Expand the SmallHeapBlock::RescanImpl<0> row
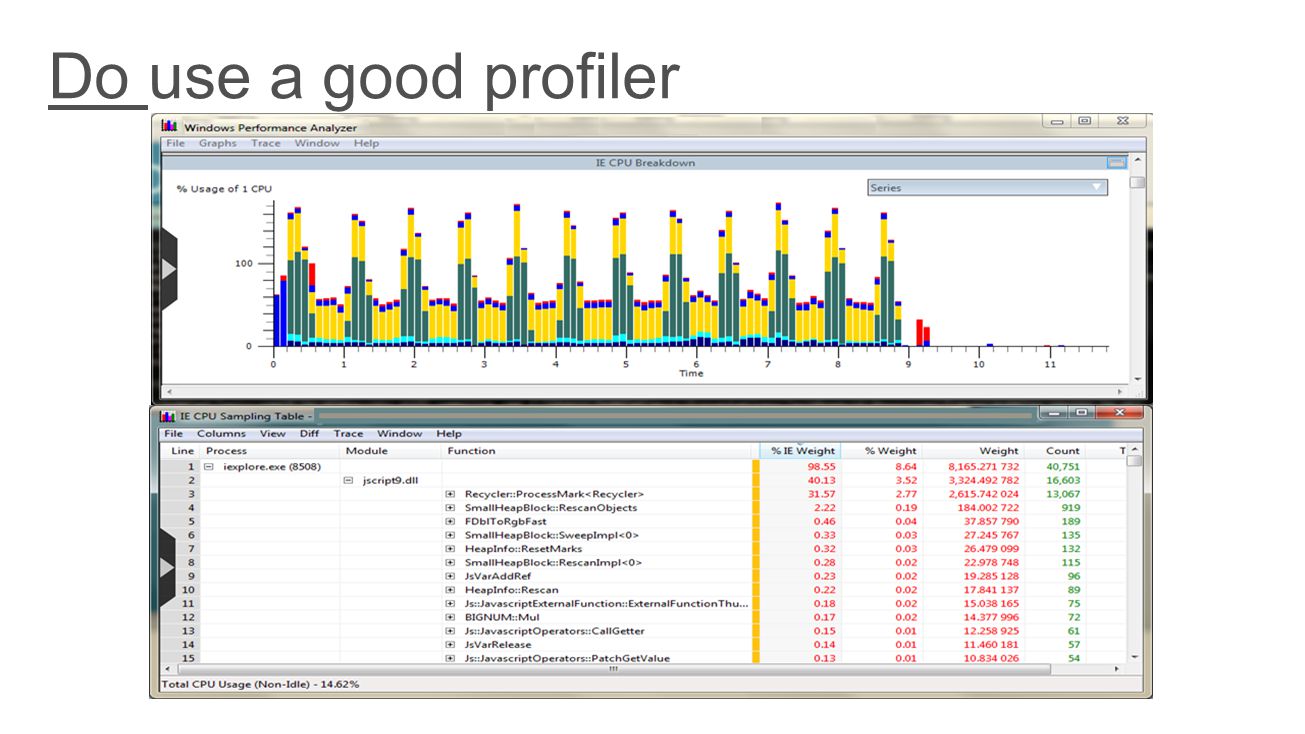This screenshot has height=734, width=1305. pos(451,563)
